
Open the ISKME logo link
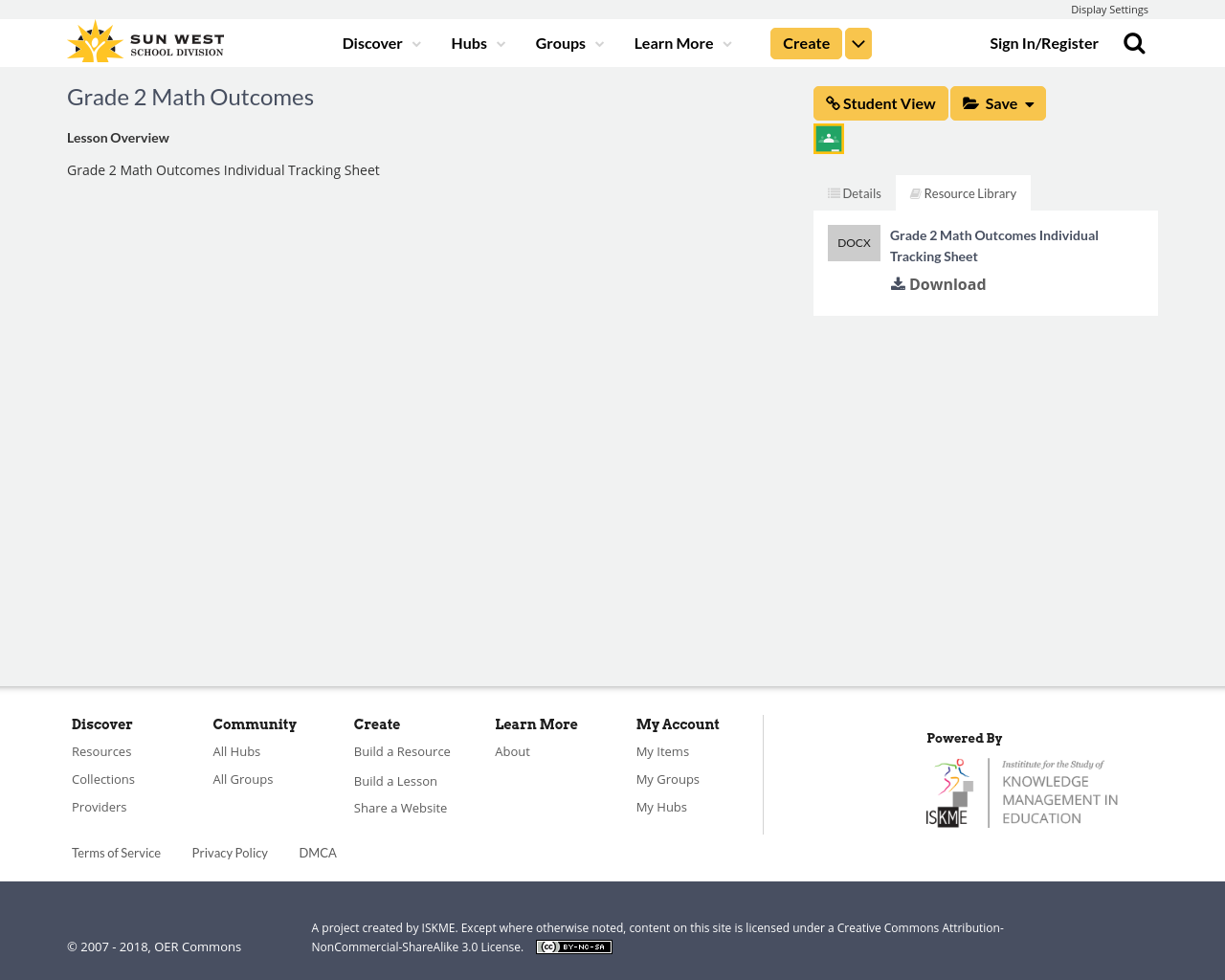(1022, 792)
